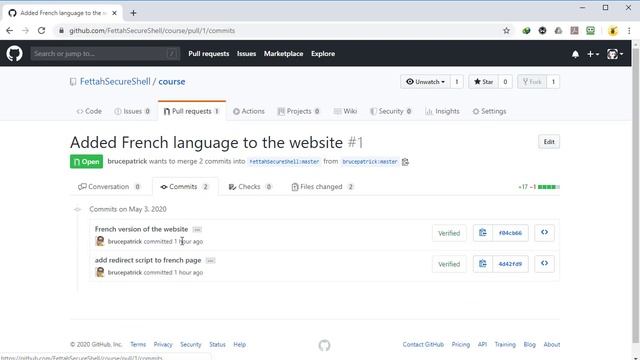
Task: Click the address bar URL
Action: point(152,31)
